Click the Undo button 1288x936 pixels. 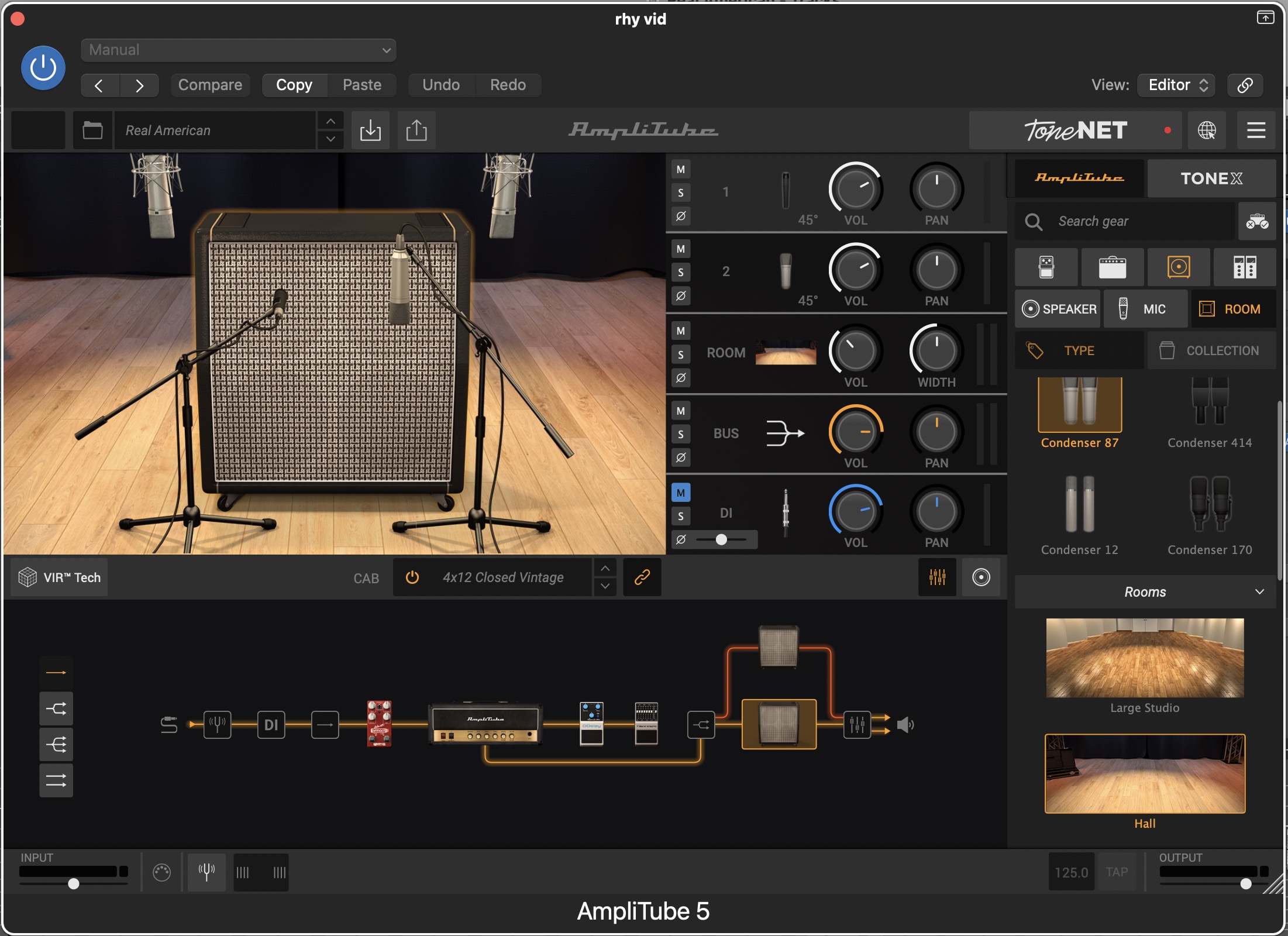click(x=441, y=85)
